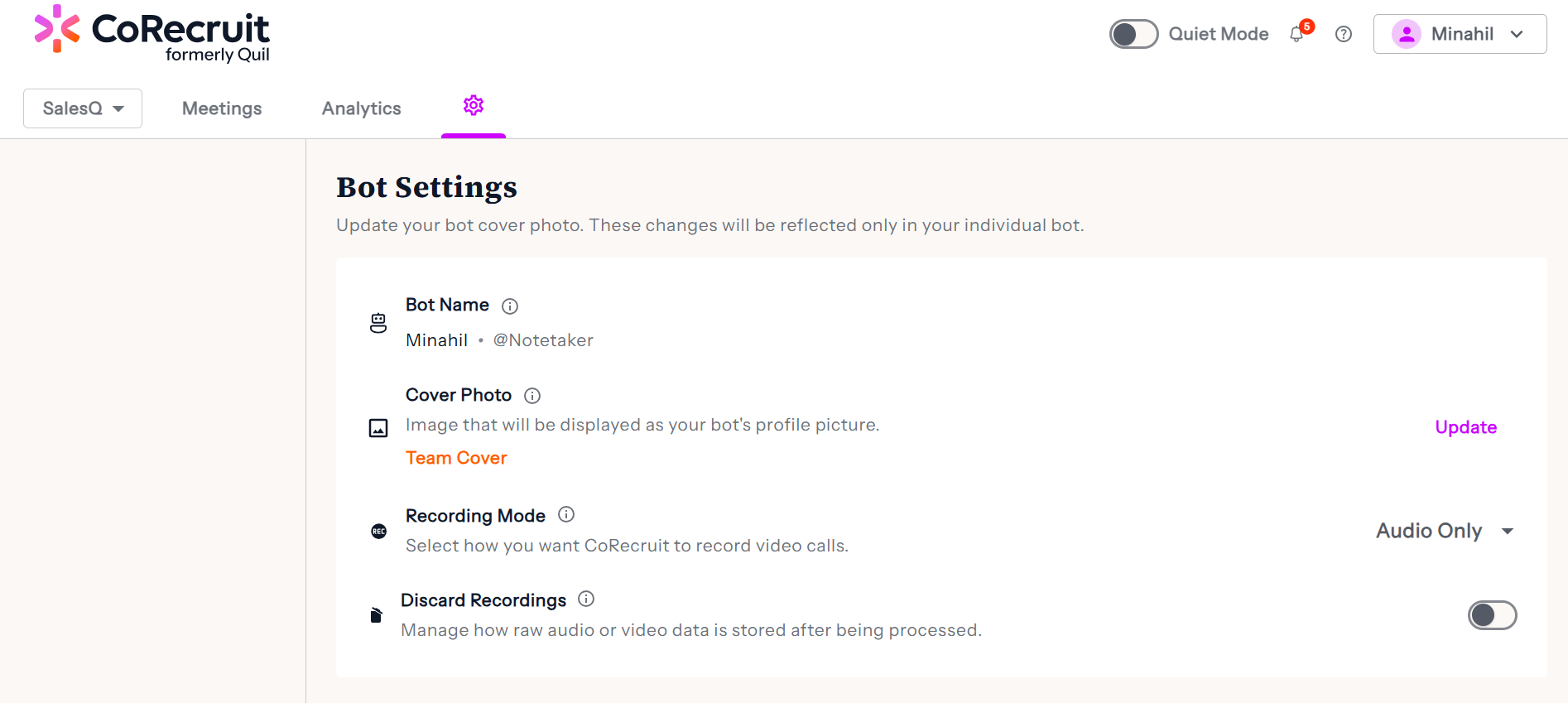Click the Discard Recordings info icon
Screen dimensions: 1568x703
(x=586, y=599)
